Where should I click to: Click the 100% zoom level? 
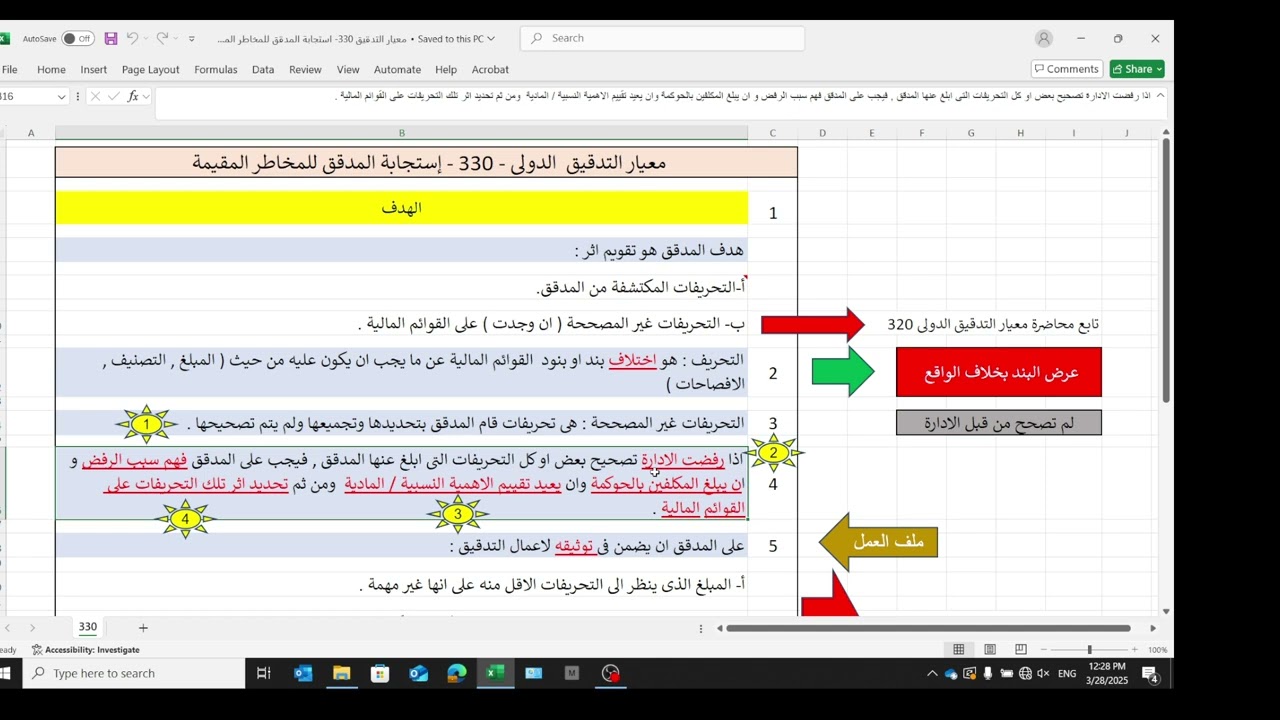(1157, 650)
